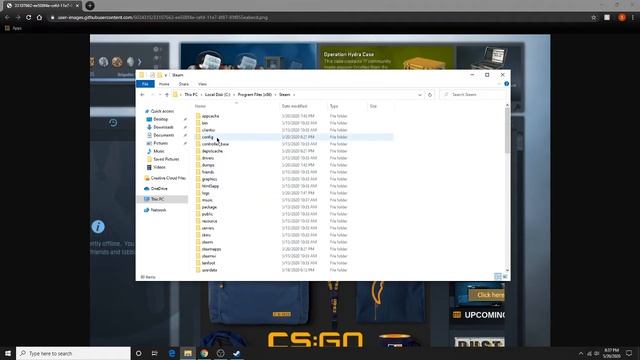Go back in File Explorer
Image resolution: width=640 pixels, height=360 pixels.
coord(142,95)
